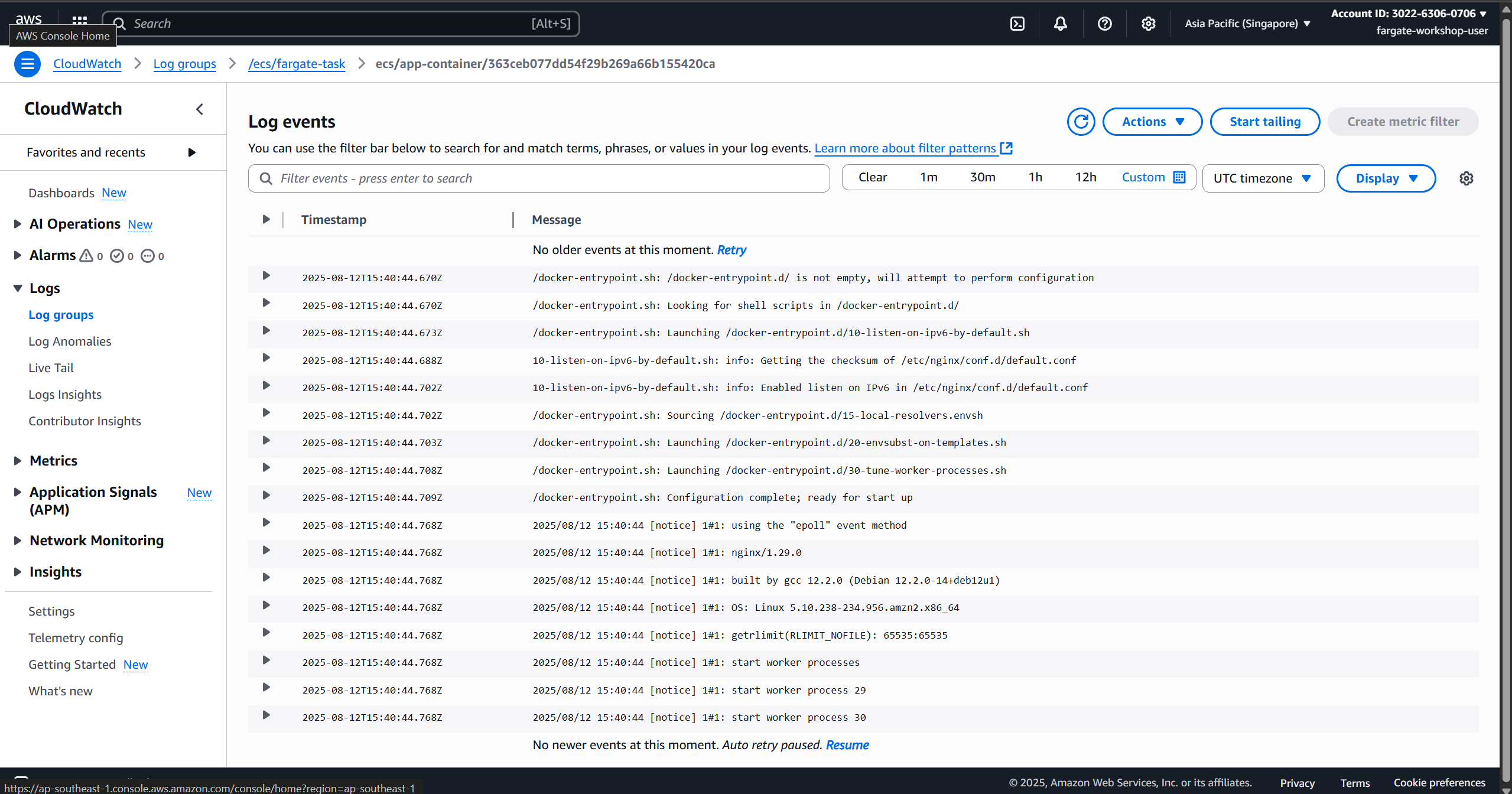1512x794 pixels.
Task: Select the 12h time range
Action: (1085, 177)
